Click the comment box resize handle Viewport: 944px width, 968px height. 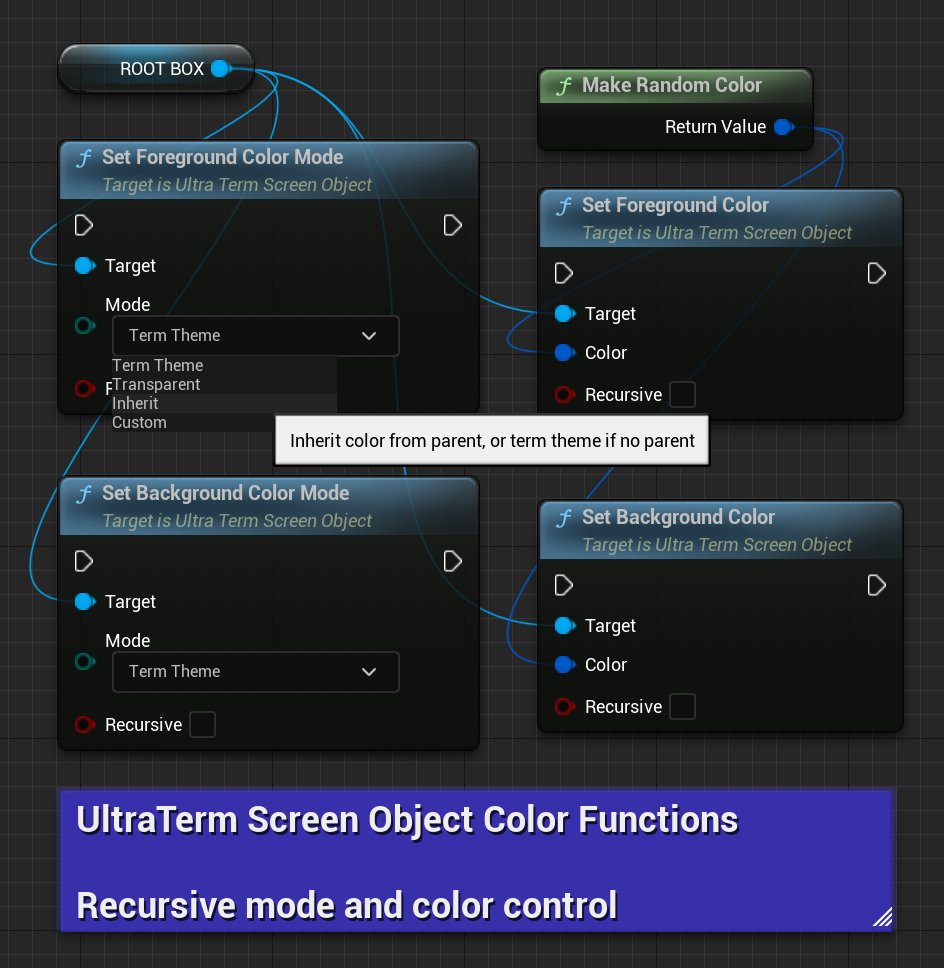883,917
